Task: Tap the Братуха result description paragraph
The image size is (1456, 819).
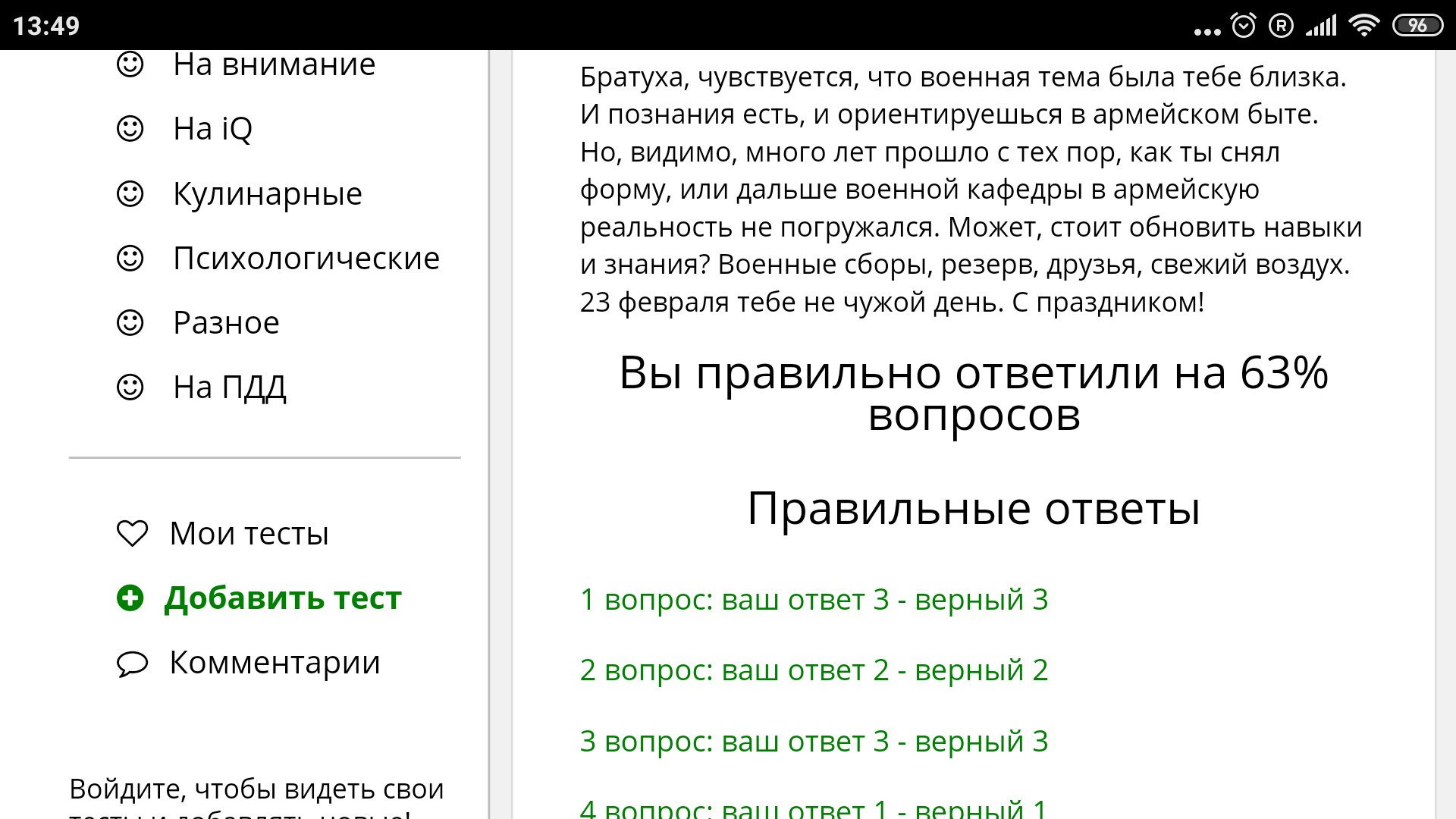Action: point(971,190)
